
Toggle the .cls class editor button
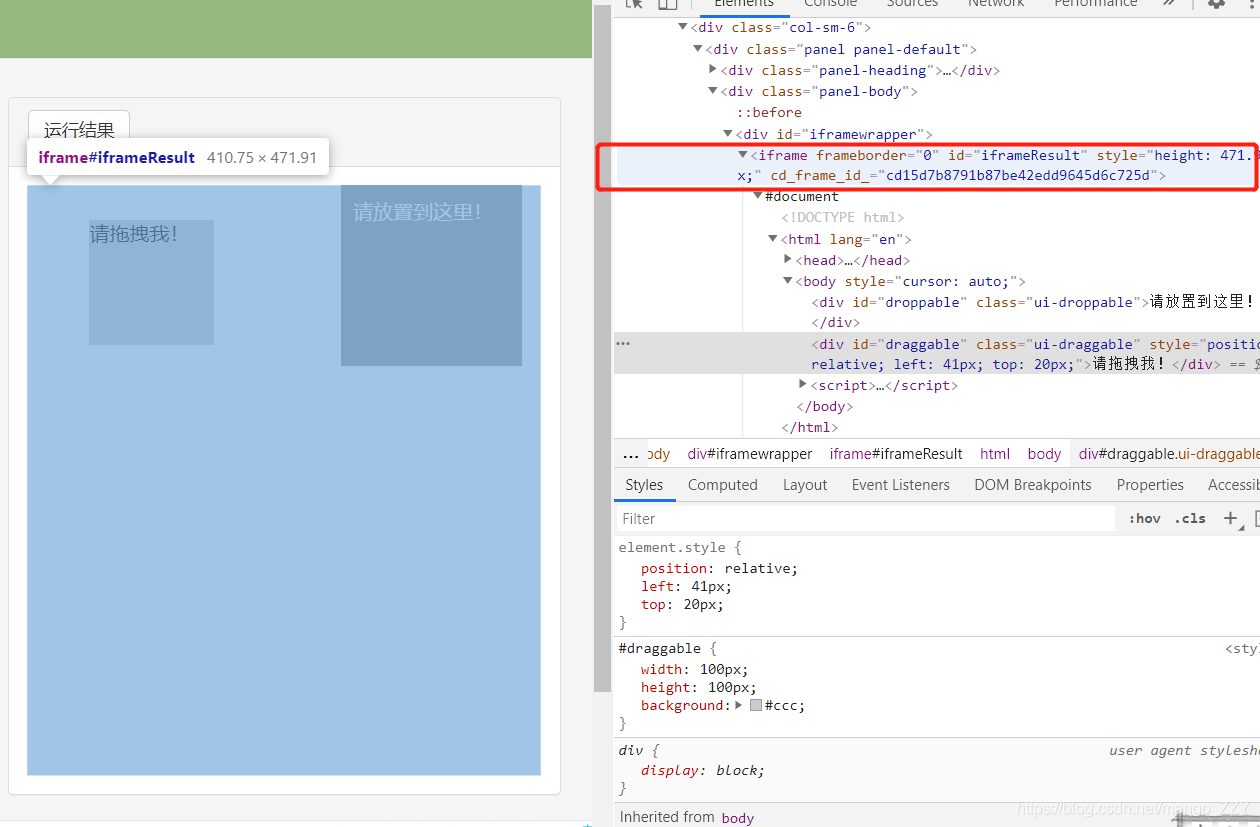(1190, 518)
